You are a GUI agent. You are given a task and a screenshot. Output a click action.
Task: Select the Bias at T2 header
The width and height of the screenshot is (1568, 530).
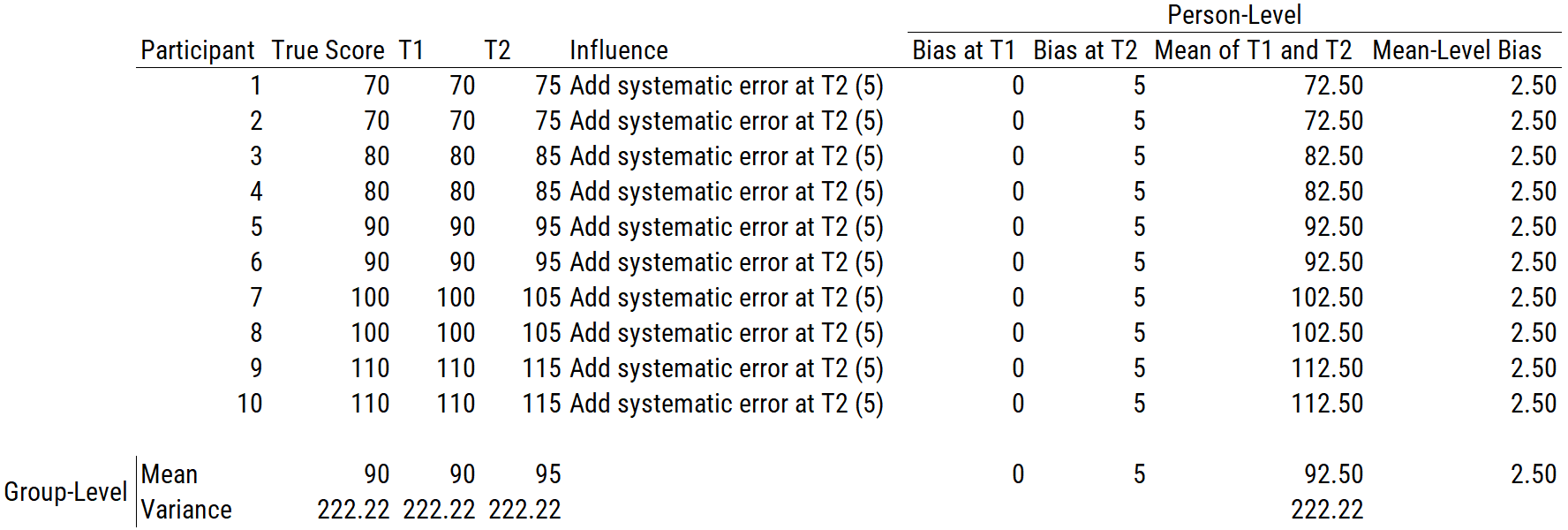[x=1085, y=50]
